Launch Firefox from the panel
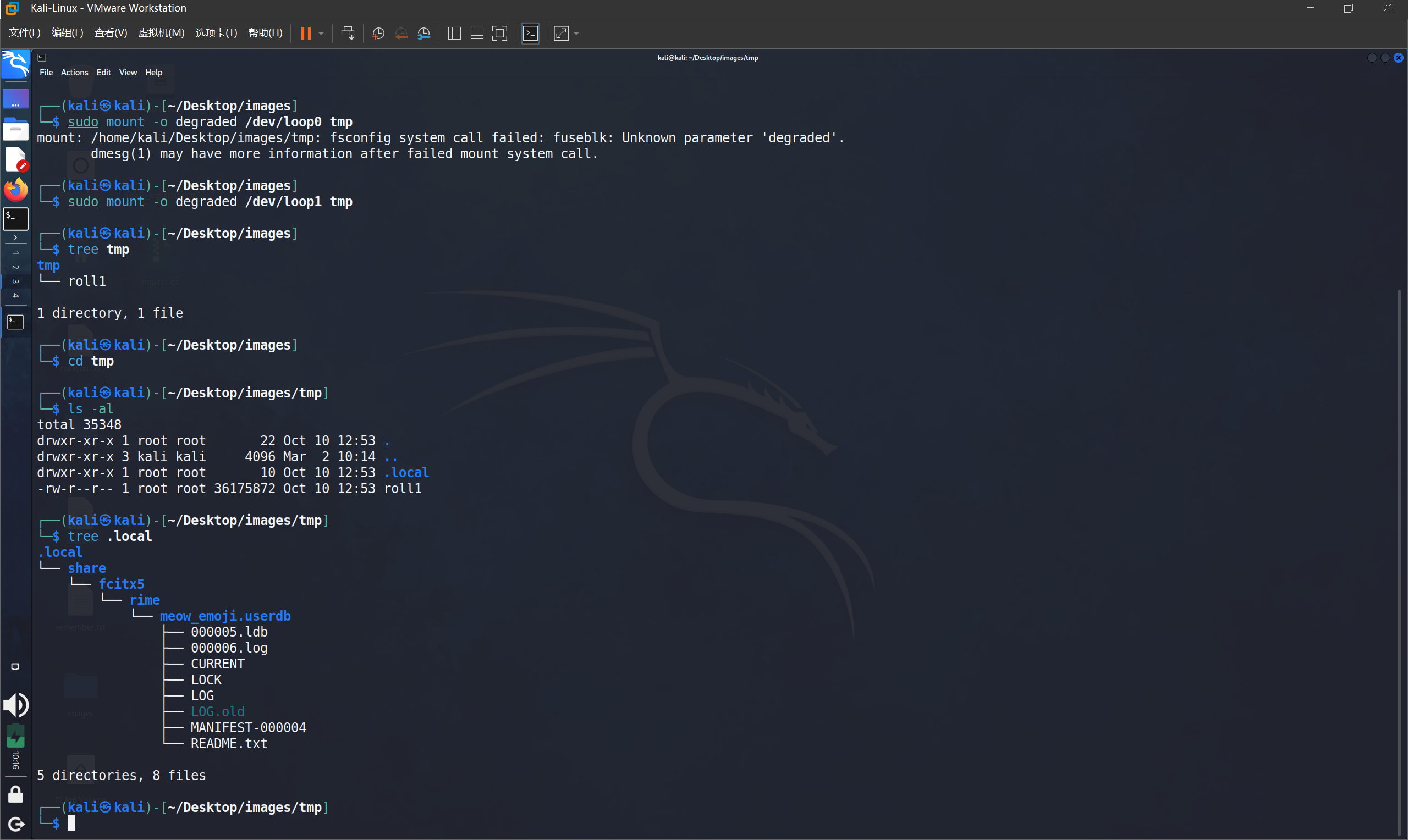Screen dimensions: 1408x840 15,190
